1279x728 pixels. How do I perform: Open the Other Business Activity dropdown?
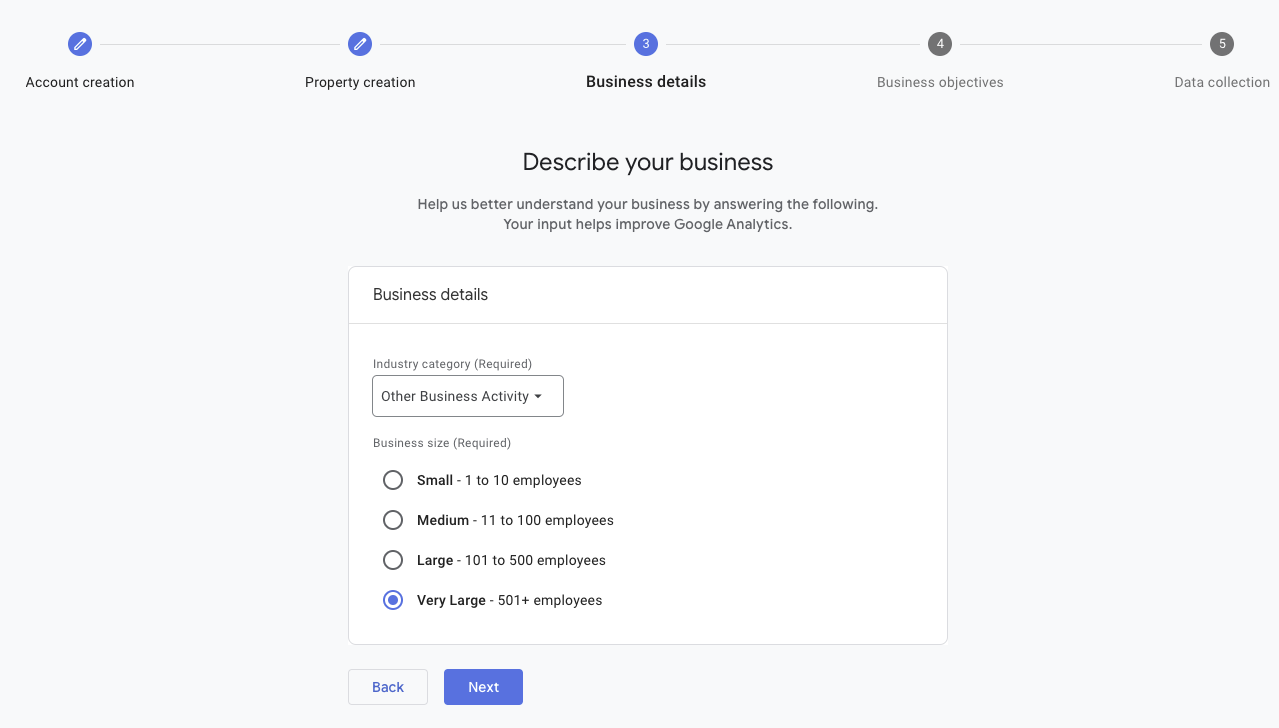(x=467, y=396)
